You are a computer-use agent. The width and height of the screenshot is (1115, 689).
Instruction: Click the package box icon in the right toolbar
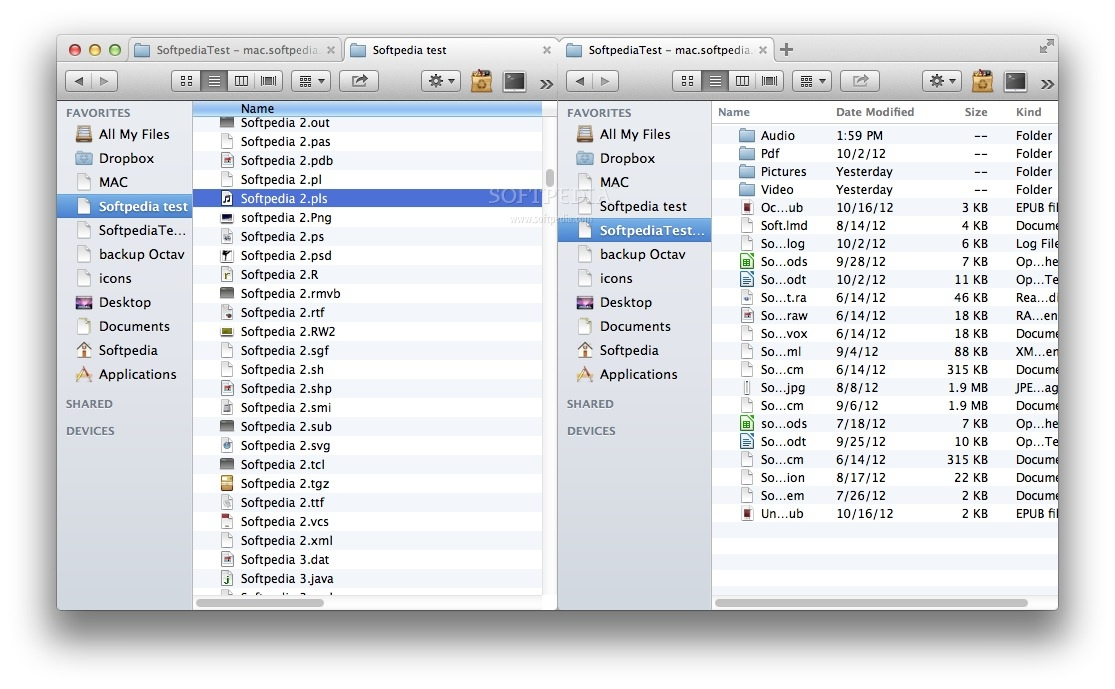(x=982, y=81)
